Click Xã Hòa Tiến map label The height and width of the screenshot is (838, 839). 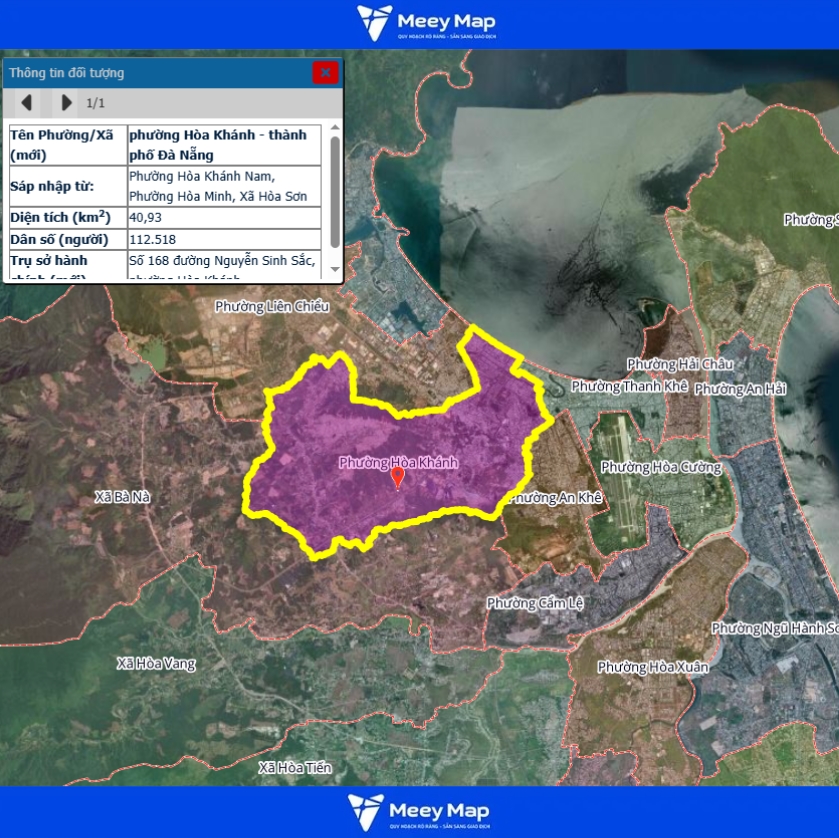(294, 767)
